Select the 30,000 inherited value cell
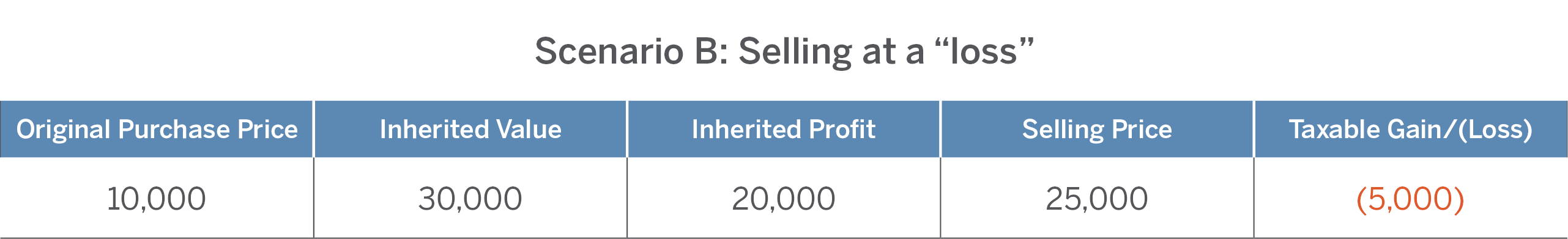This screenshot has height=239, width=1568. pos(470,199)
